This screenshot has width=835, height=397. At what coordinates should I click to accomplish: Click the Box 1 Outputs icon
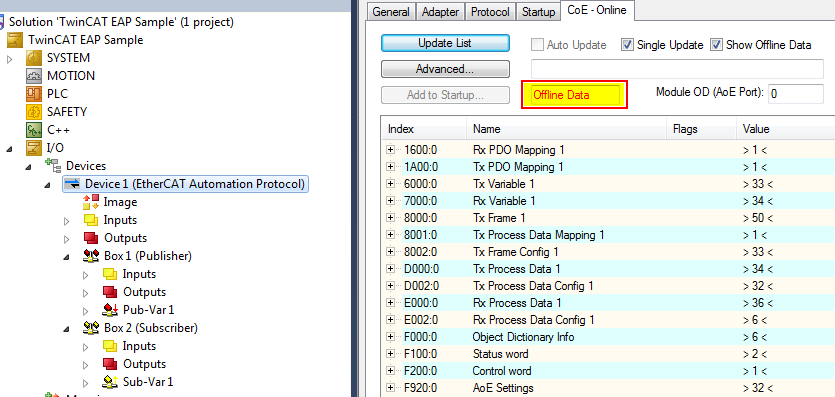tap(110, 292)
